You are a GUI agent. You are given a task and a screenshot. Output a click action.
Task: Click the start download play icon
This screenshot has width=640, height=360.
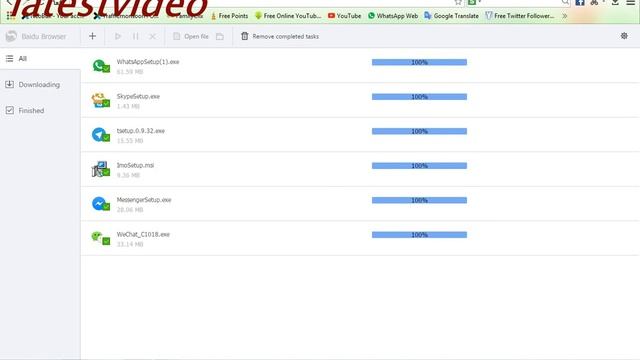pos(118,36)
